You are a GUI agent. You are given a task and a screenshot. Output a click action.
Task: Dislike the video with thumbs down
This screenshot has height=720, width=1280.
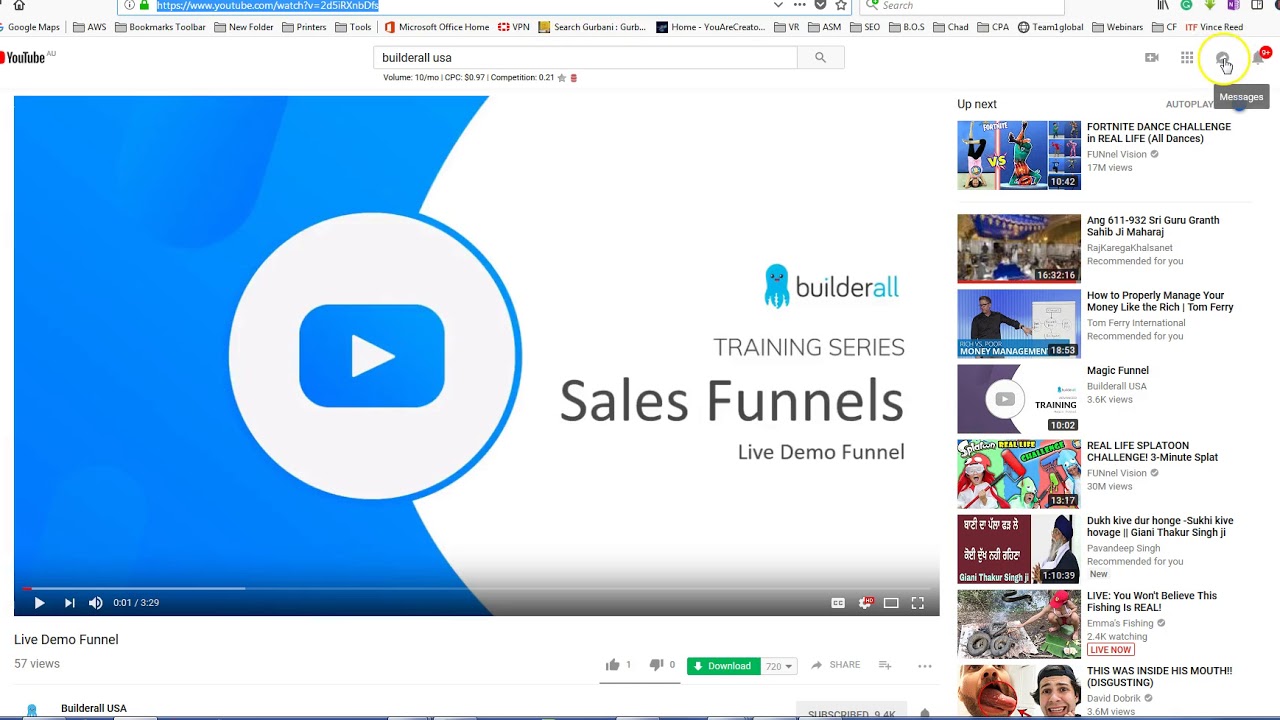pyautogui.click(x=656, y=665)
